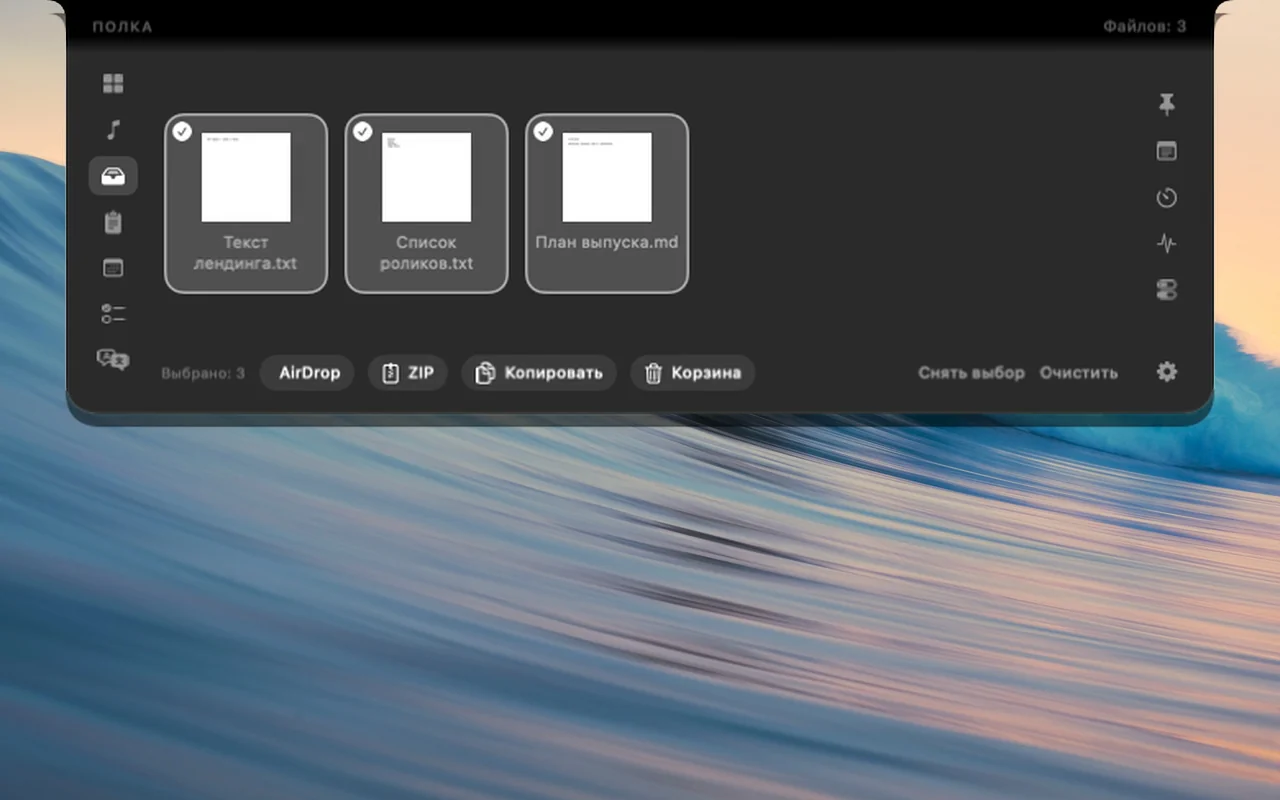
Task: Uncheck the План выпуска.md selection checkmark
Action: pyautogui.click(x=543, y=131)
